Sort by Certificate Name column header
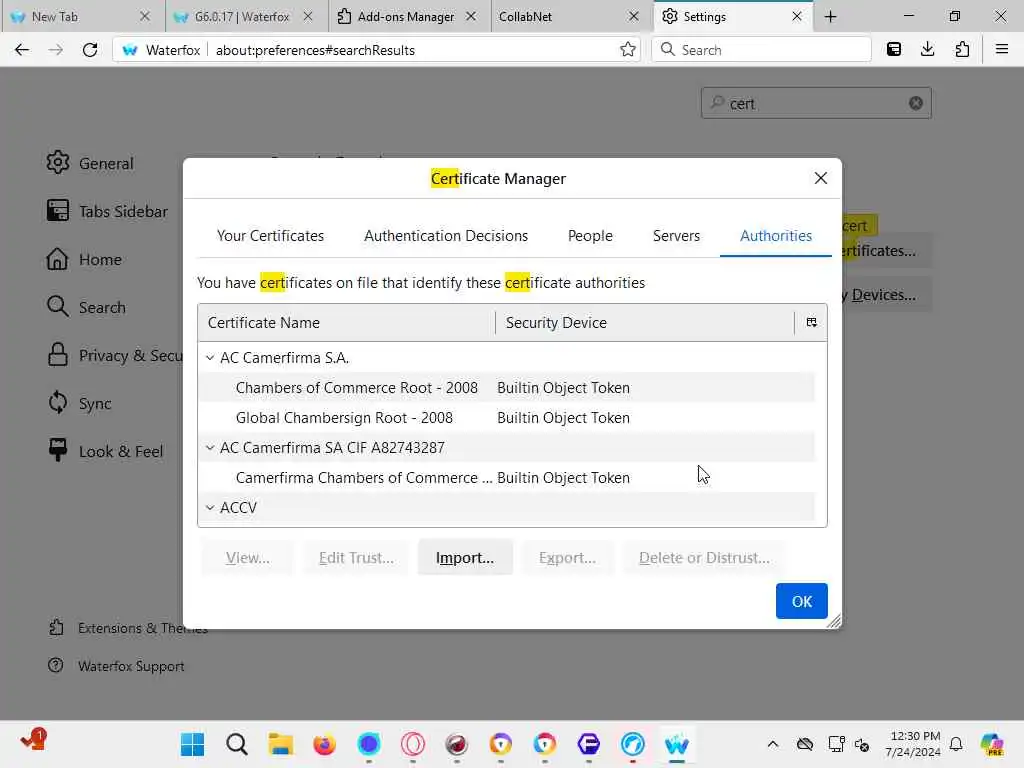Viewport: 1024px width, 768px height. pos(346,323)
